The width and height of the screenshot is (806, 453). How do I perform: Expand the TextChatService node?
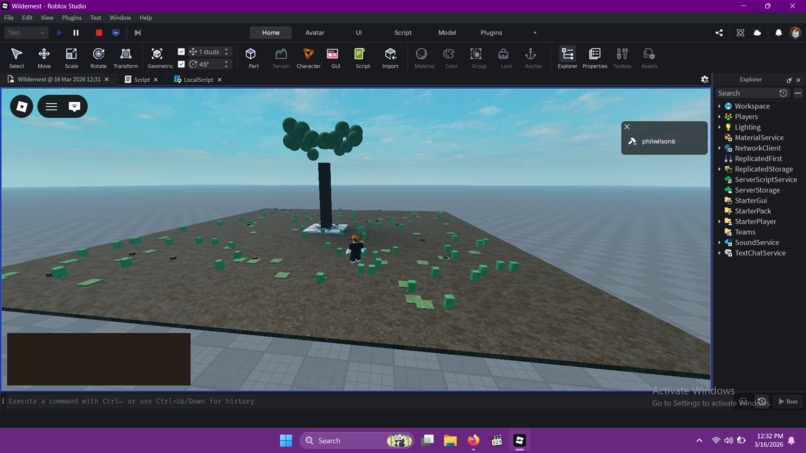(719, 253)
